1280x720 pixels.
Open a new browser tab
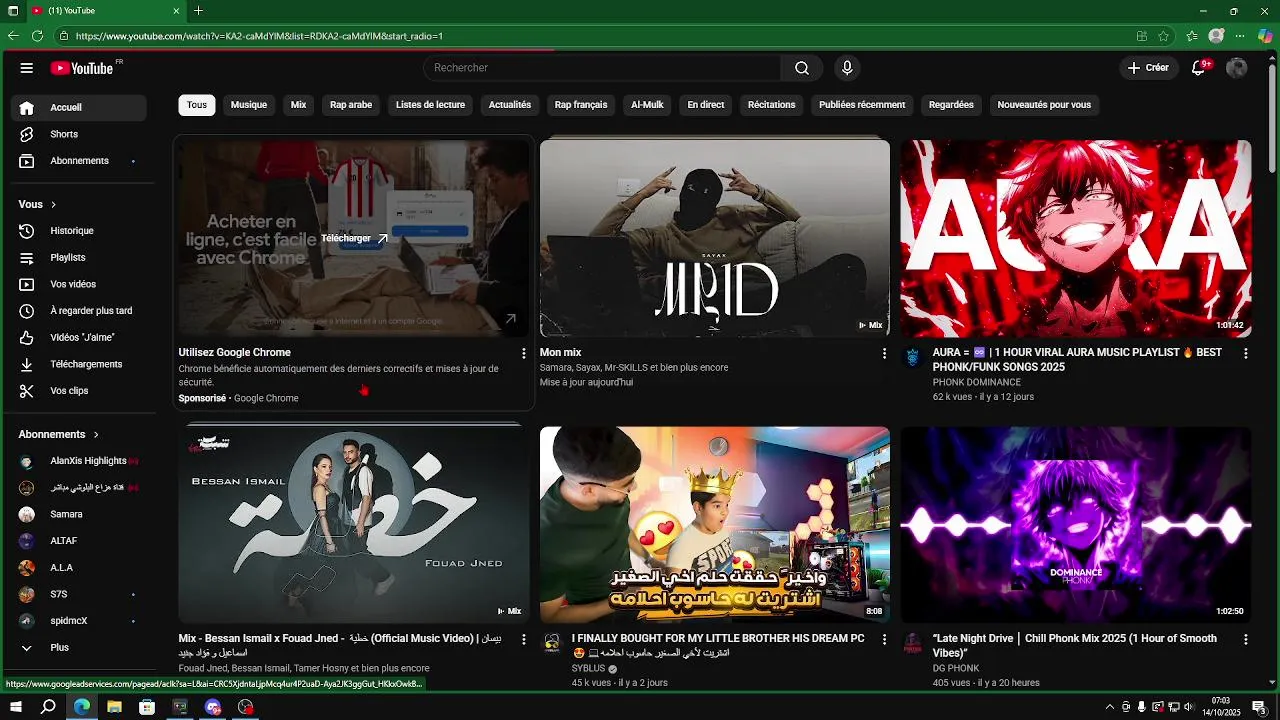coord(199,11)
